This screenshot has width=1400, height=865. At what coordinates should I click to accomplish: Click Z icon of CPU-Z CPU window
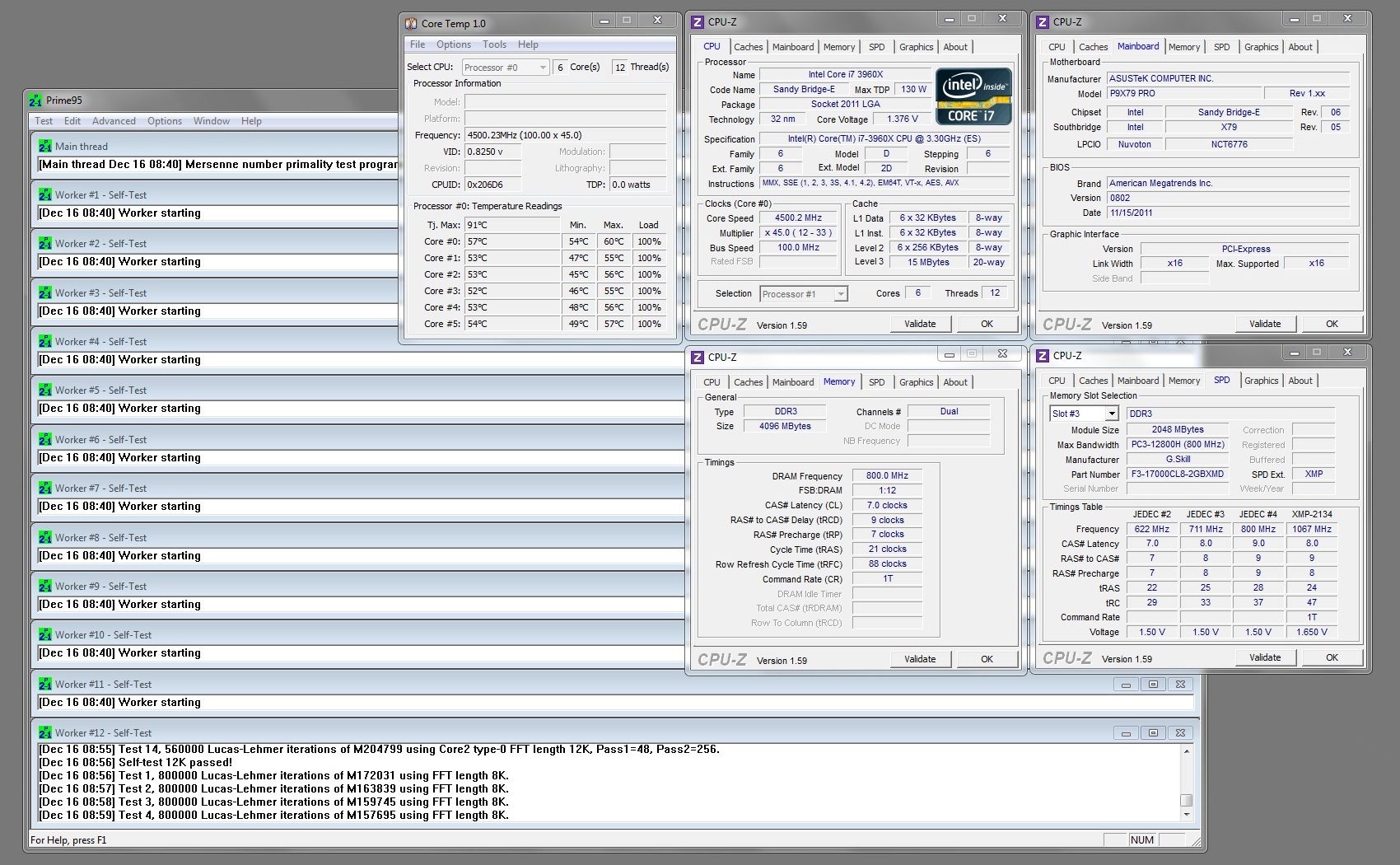[698, 22]
